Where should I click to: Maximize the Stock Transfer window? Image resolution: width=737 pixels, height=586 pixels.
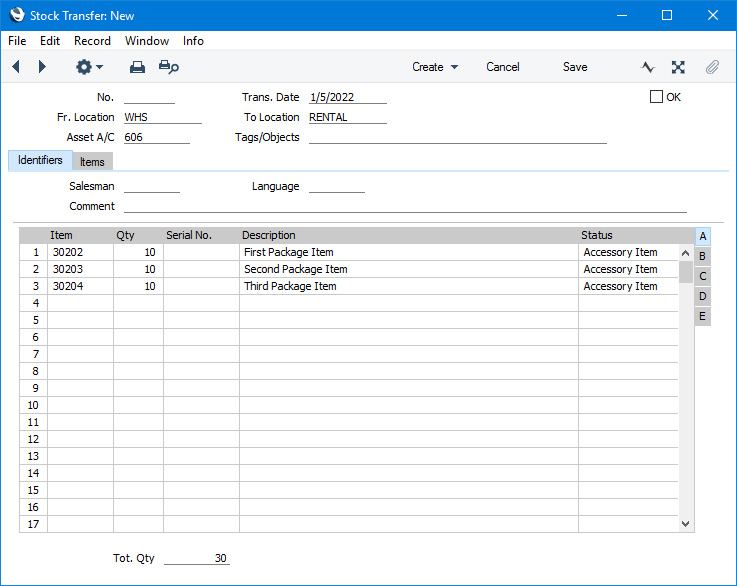pos(666,16)
